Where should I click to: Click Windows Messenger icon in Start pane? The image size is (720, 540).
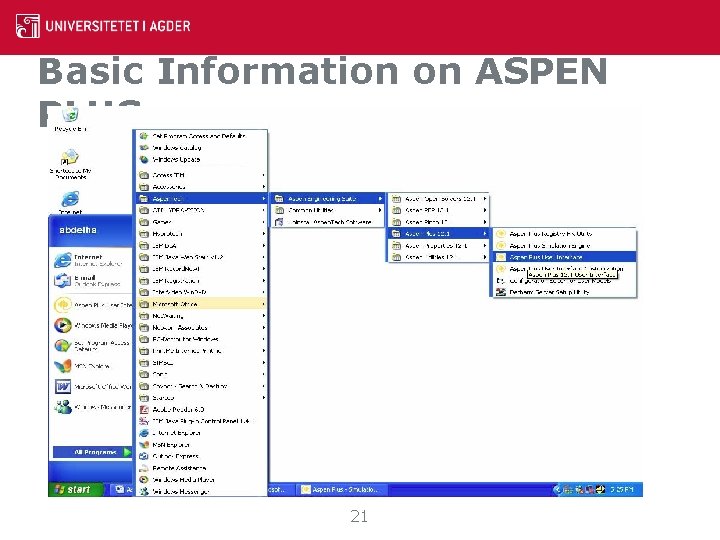pyautogui.click(x=63, y=407)
